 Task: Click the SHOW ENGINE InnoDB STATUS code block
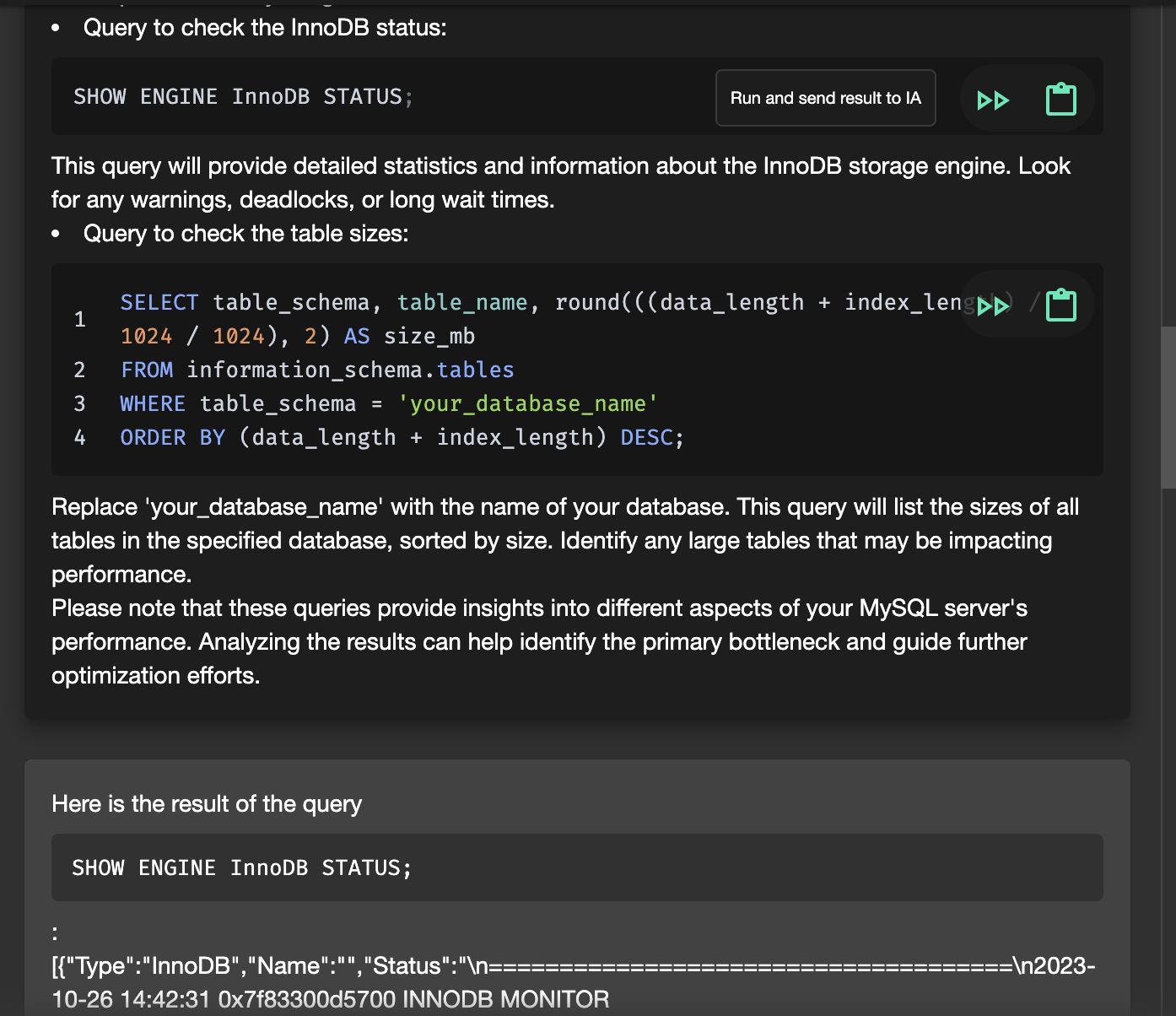tap(243, 96)
